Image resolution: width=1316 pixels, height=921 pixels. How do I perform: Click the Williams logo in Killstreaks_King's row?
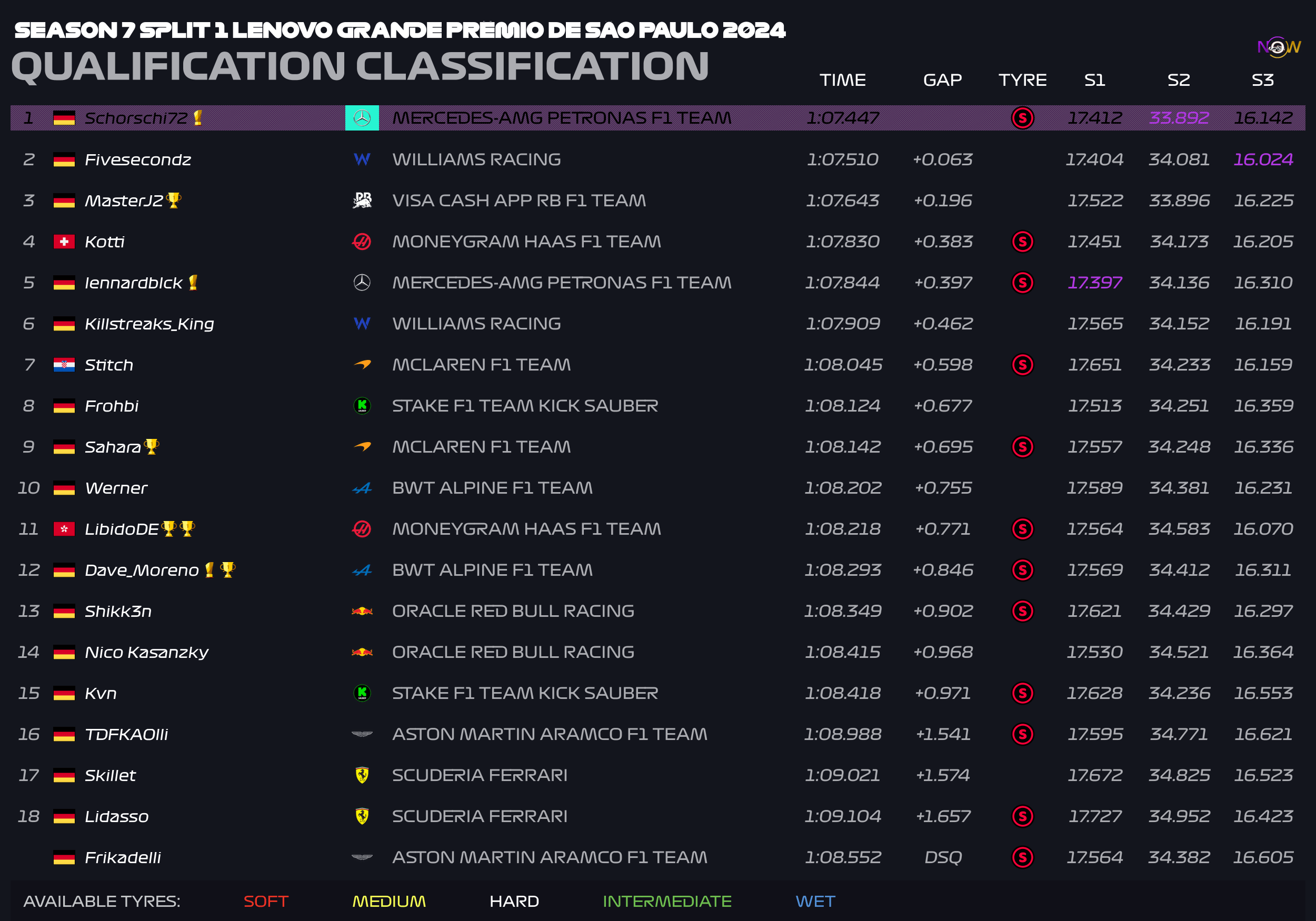[x=362, y=324]
